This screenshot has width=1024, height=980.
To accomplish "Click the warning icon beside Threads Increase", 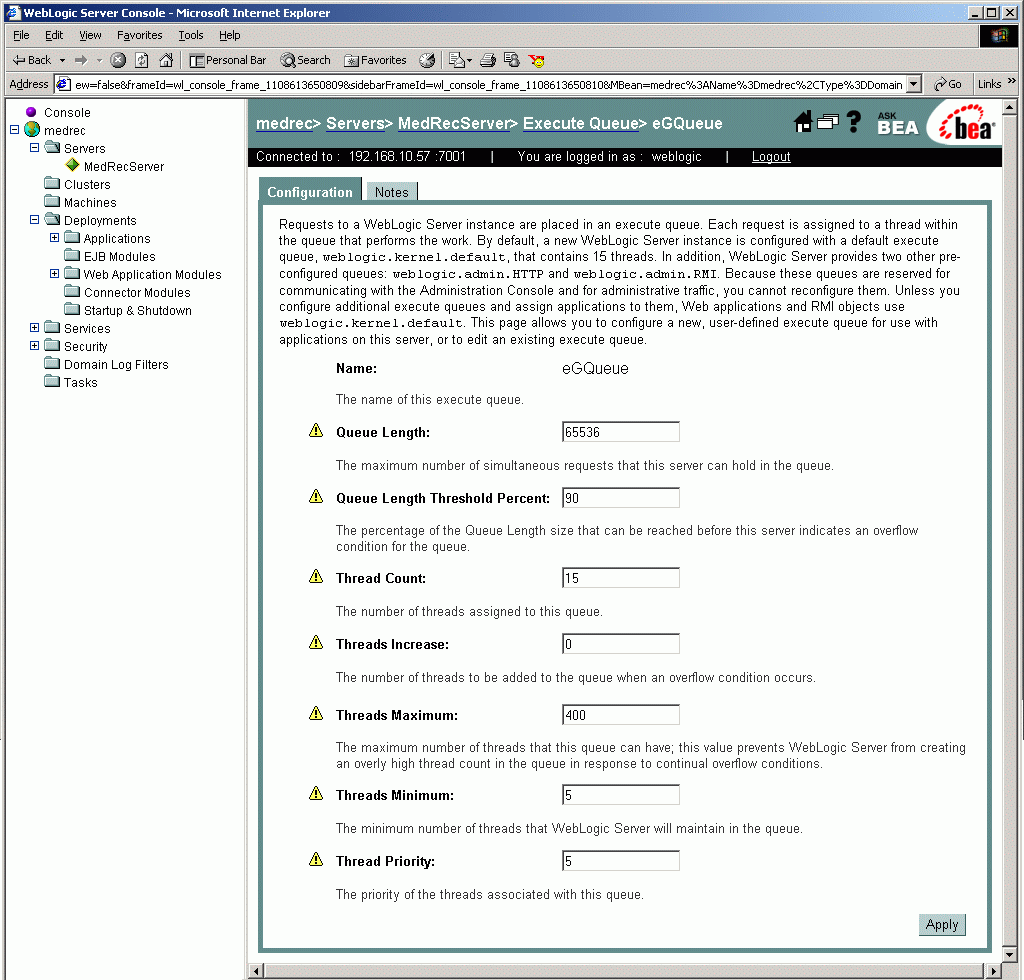I will point(316,642).
